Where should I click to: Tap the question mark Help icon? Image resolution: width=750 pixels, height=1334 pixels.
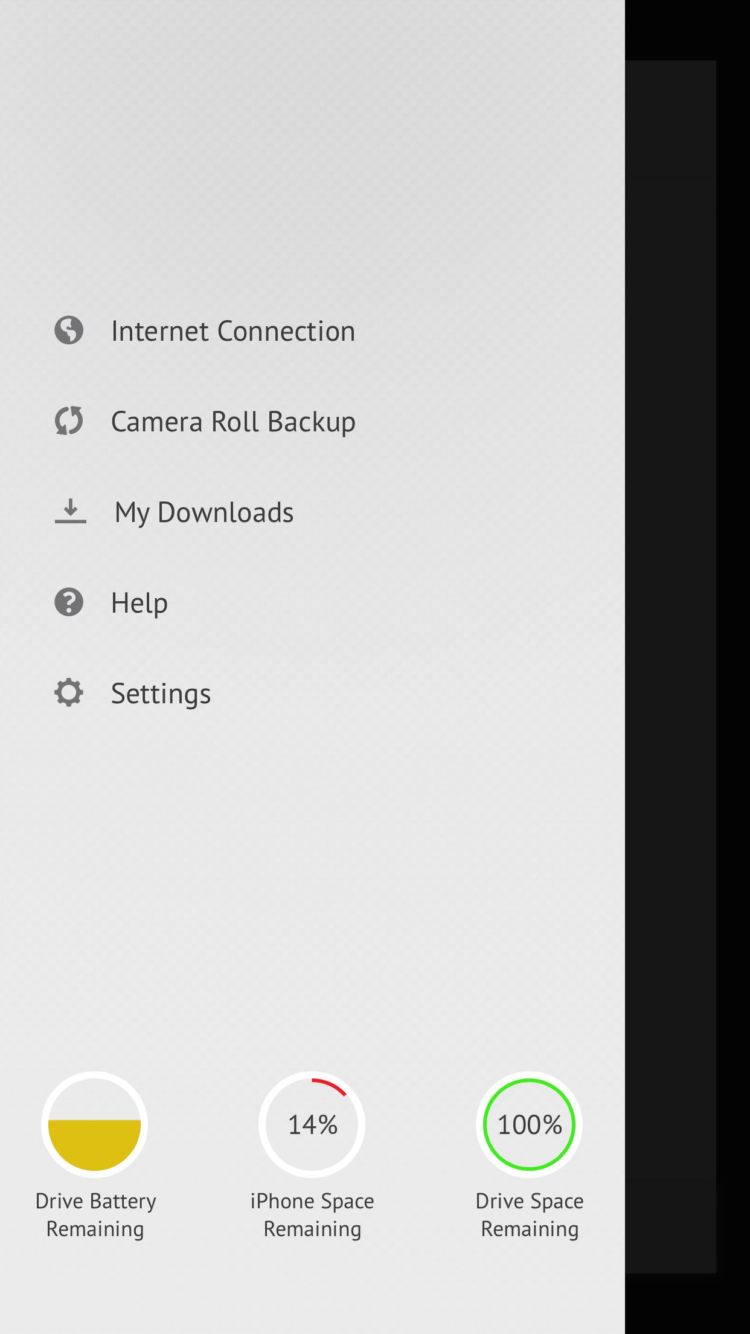tap(69, 602)
